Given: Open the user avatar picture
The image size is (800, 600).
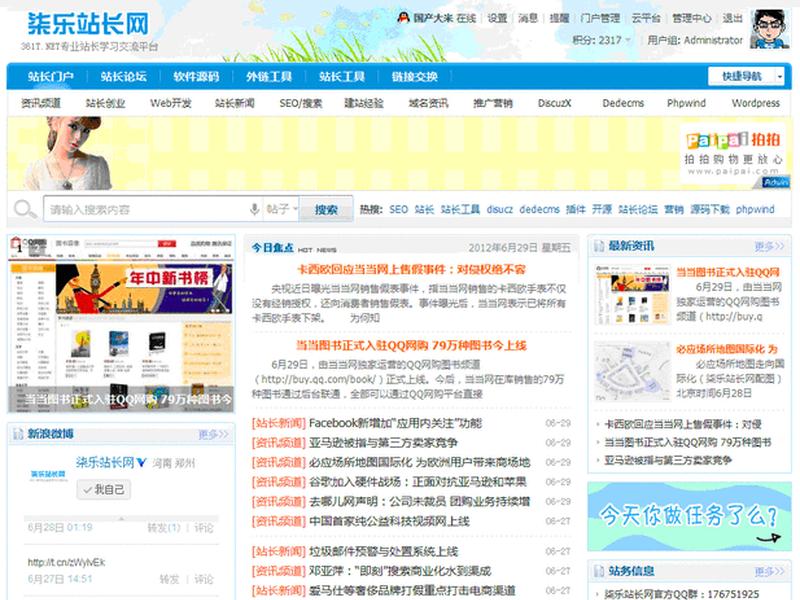Looking at the screenshot, I should tap(769, 30).
